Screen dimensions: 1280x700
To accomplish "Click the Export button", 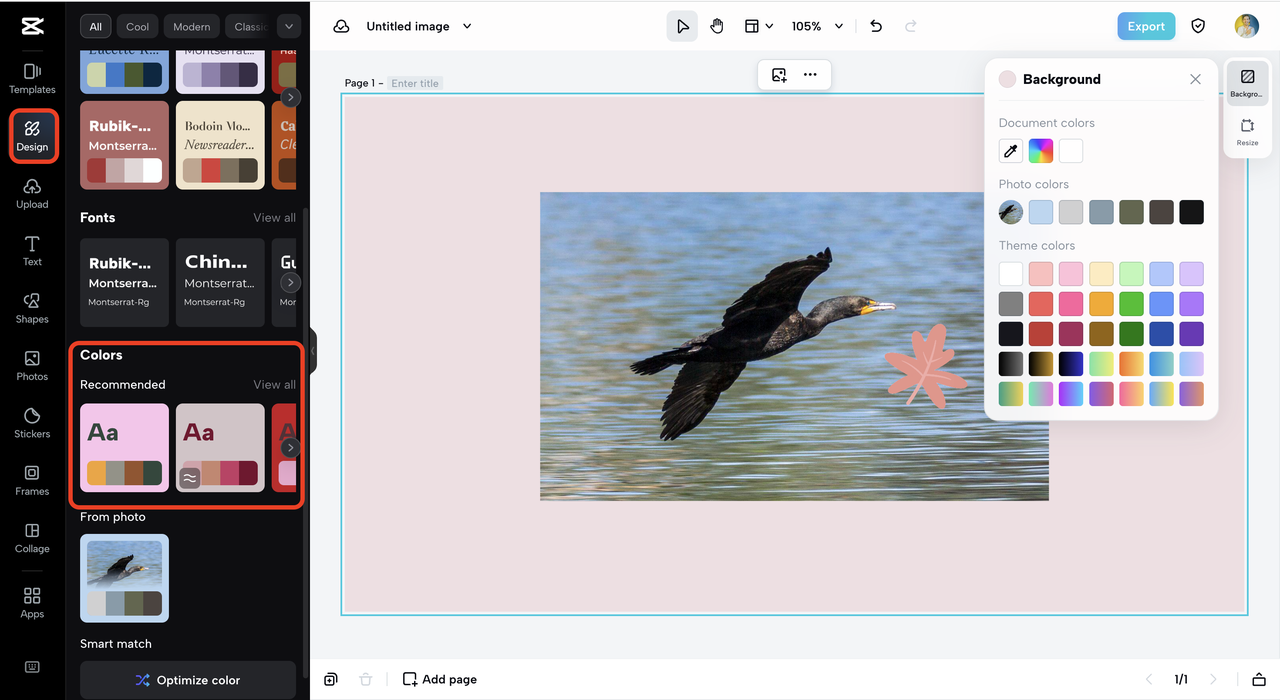I will [x=1146, y=26].
